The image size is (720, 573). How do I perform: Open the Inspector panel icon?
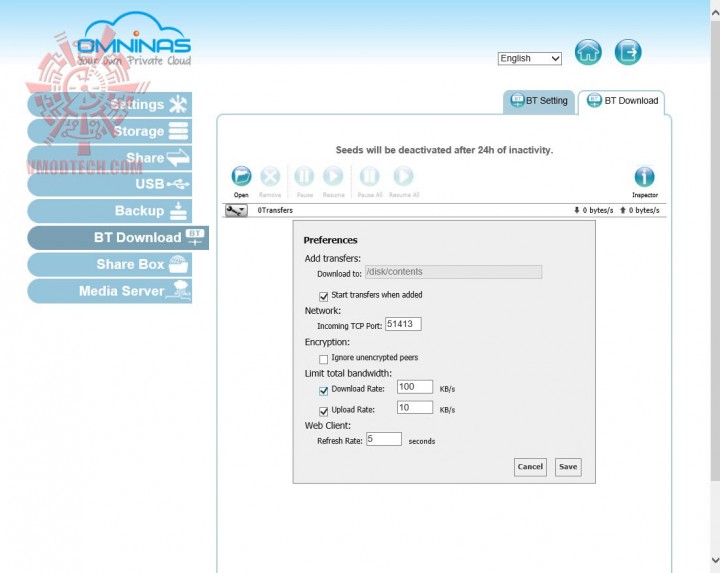[x=645, y=177]
